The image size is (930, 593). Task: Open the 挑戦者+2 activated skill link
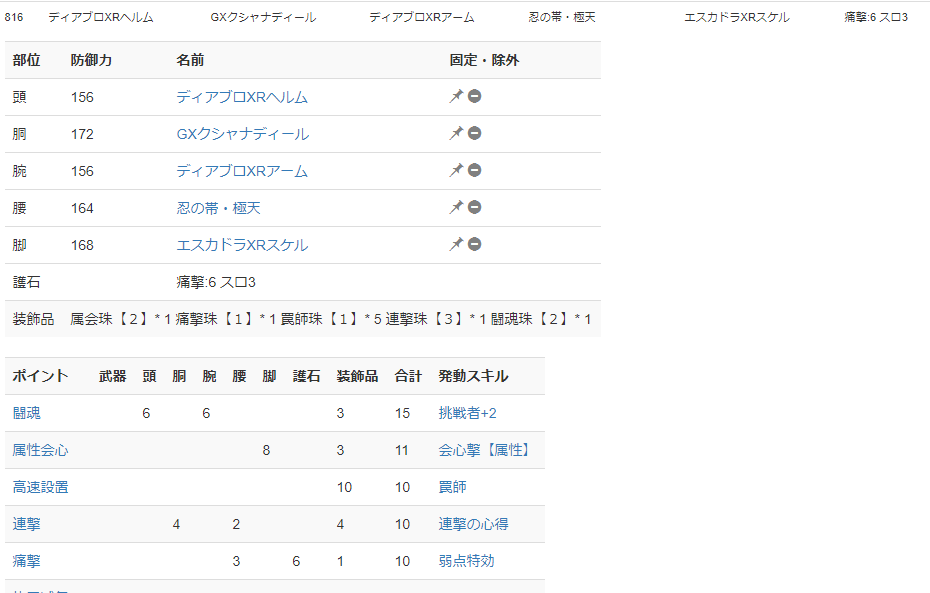(x=467, y=413)
